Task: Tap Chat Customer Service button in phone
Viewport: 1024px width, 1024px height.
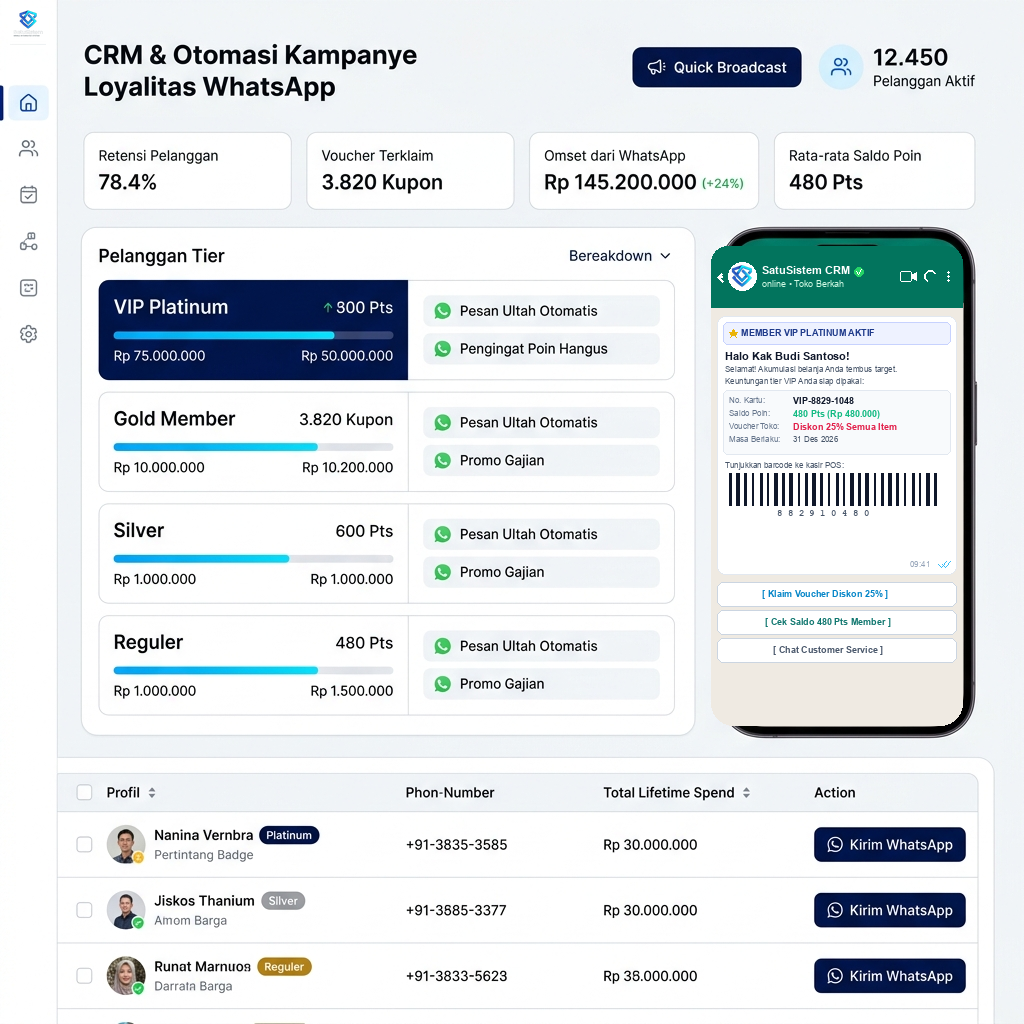Action: [837, 650]
